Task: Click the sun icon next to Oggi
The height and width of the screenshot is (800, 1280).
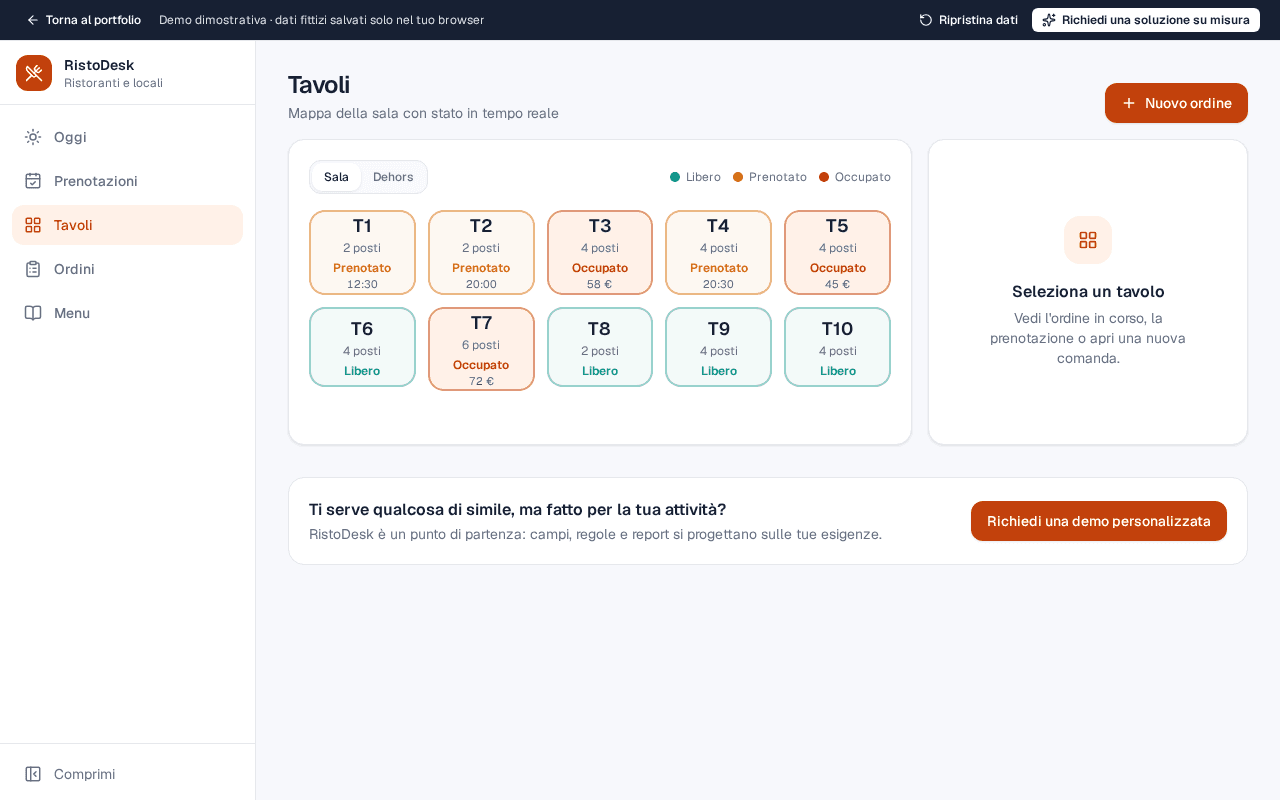Action: (33, 137)
